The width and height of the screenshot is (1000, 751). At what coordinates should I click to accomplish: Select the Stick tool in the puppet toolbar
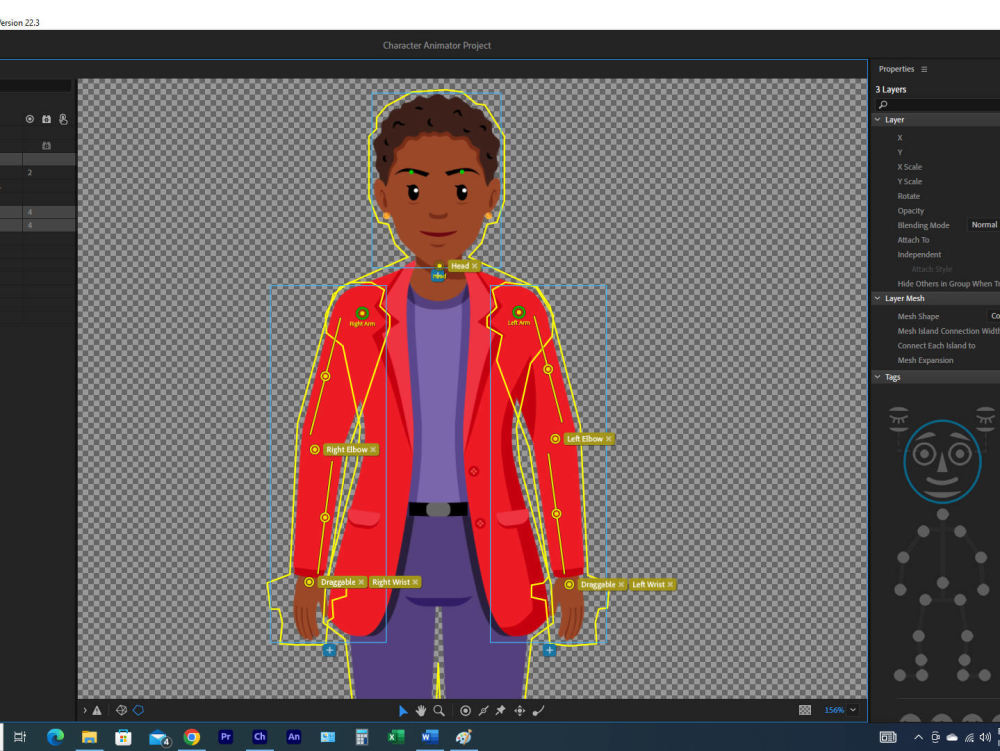[483, 710]
